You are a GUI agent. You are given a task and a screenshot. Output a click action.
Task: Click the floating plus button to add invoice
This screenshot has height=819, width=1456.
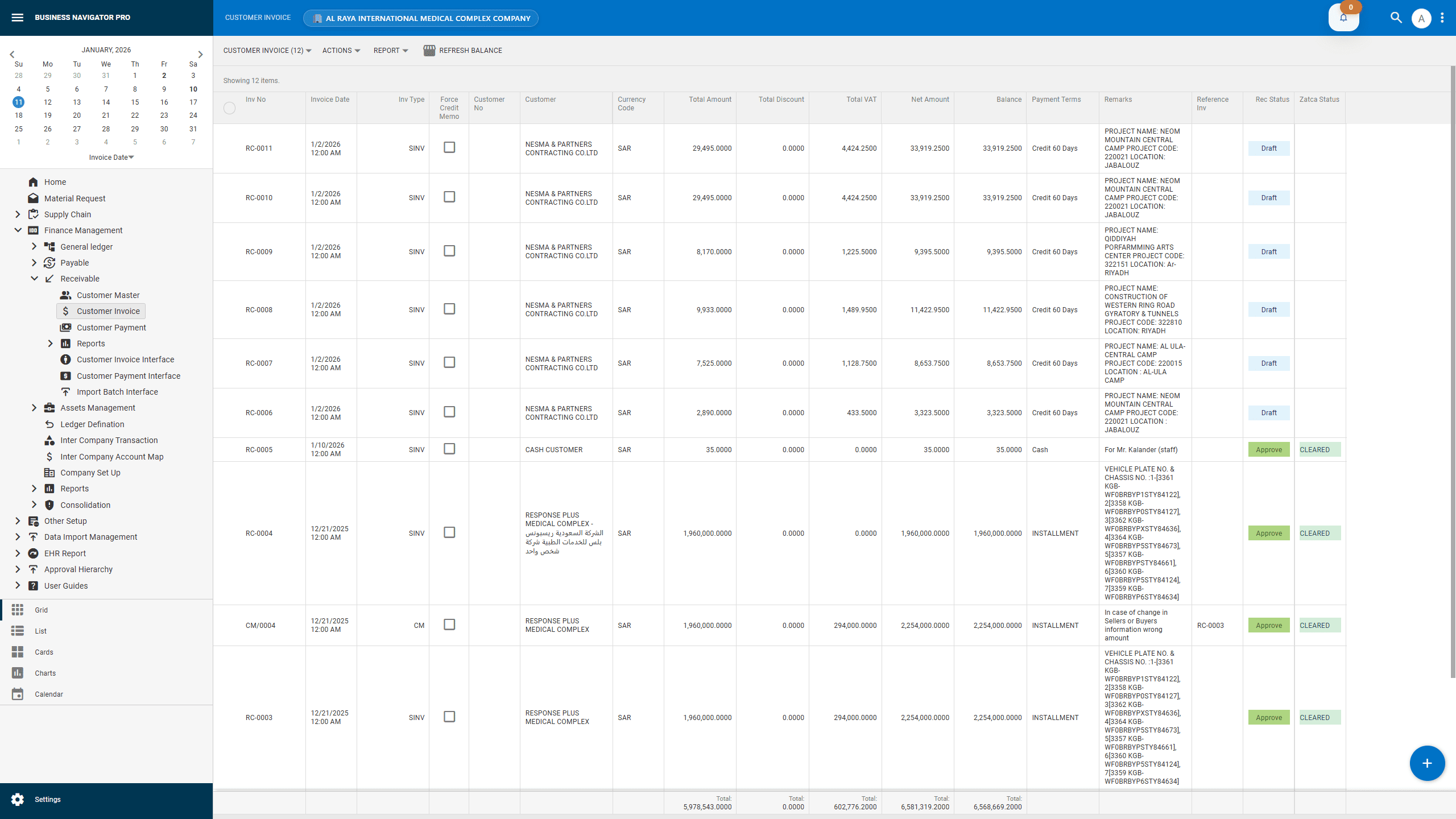click(x=1426, y=763)
